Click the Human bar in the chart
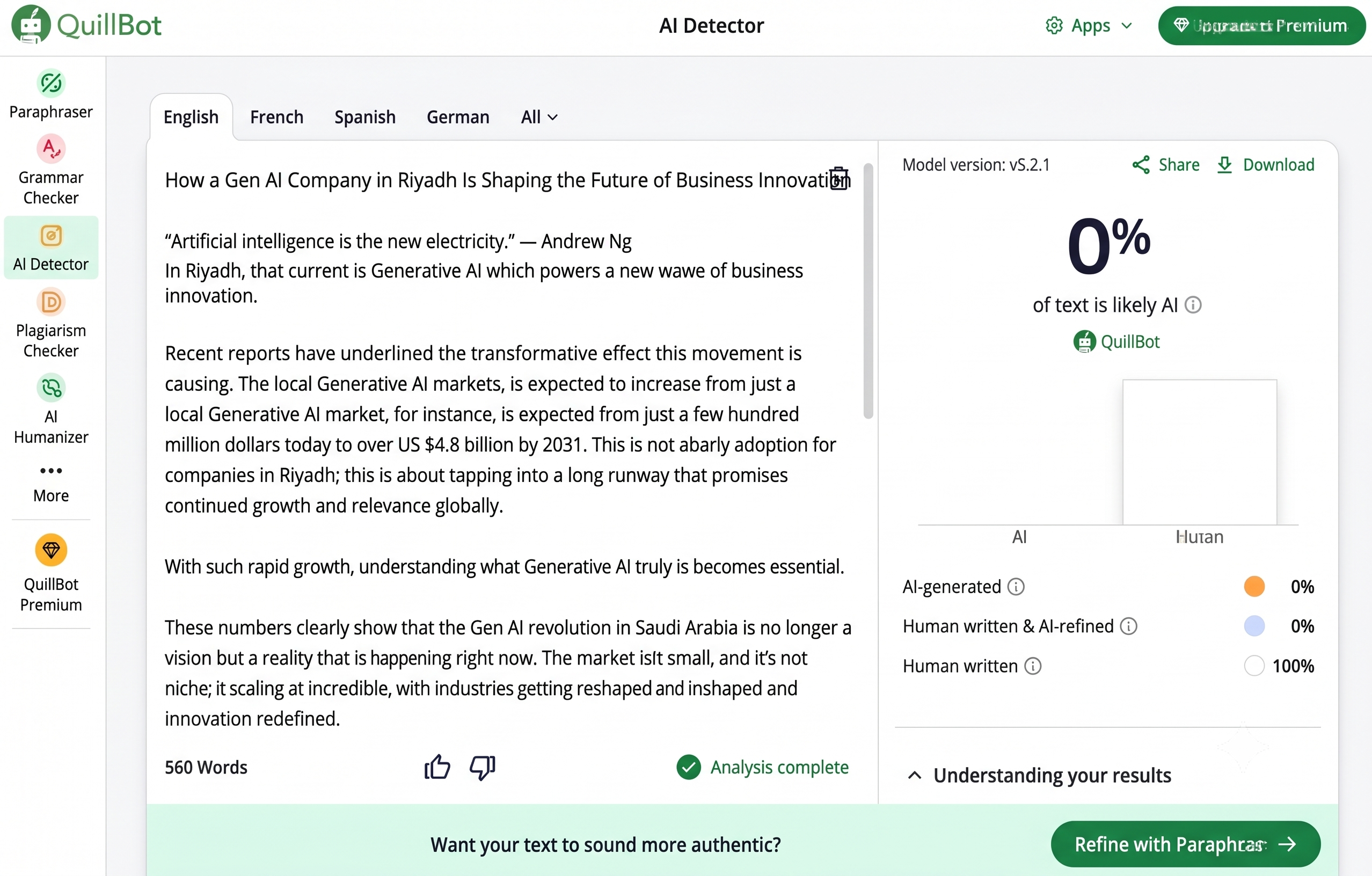Screen dimensions: 1372x876 (x=1199, y=451)
